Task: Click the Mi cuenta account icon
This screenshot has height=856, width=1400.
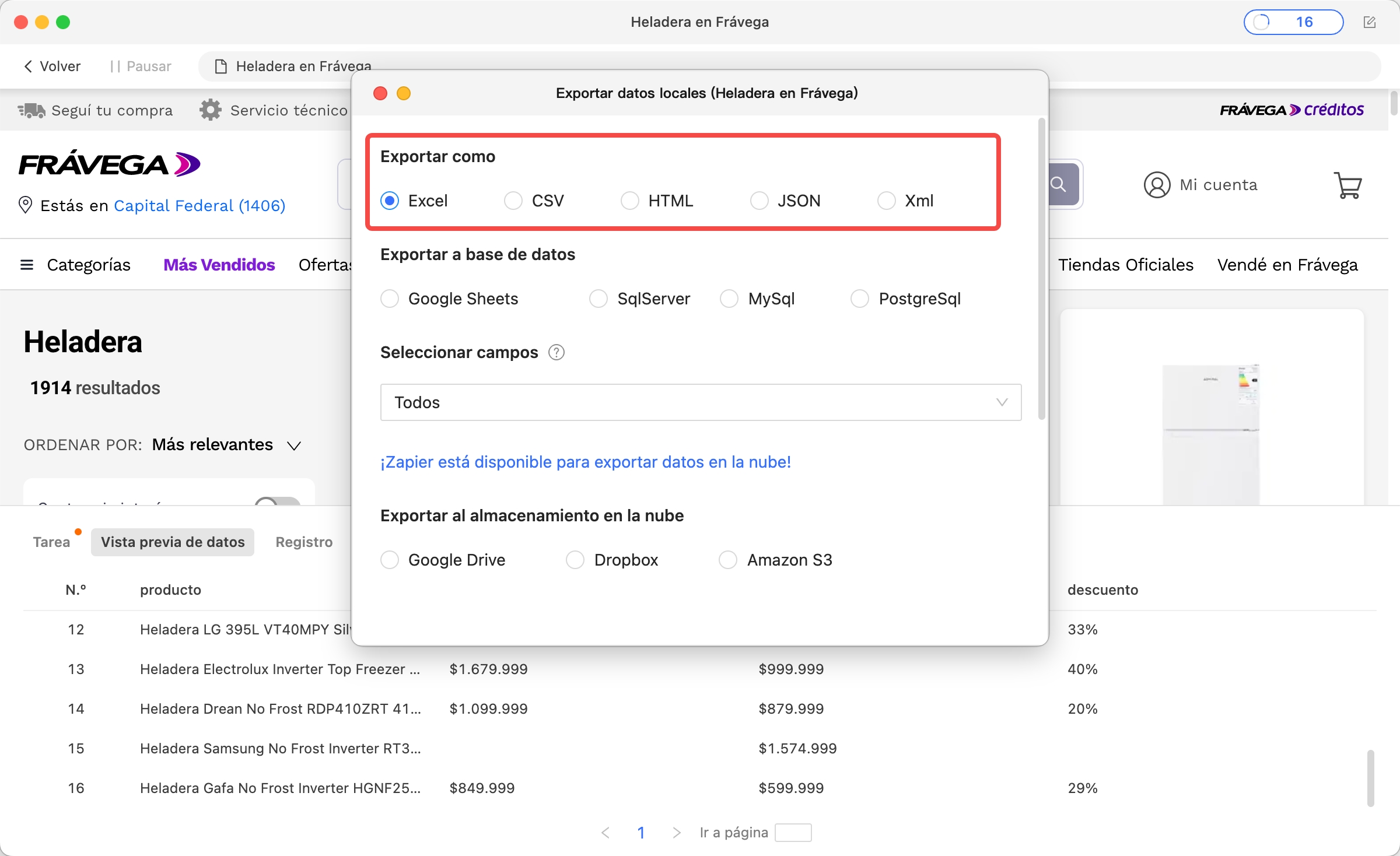Action: click(x=1156, y=184)
